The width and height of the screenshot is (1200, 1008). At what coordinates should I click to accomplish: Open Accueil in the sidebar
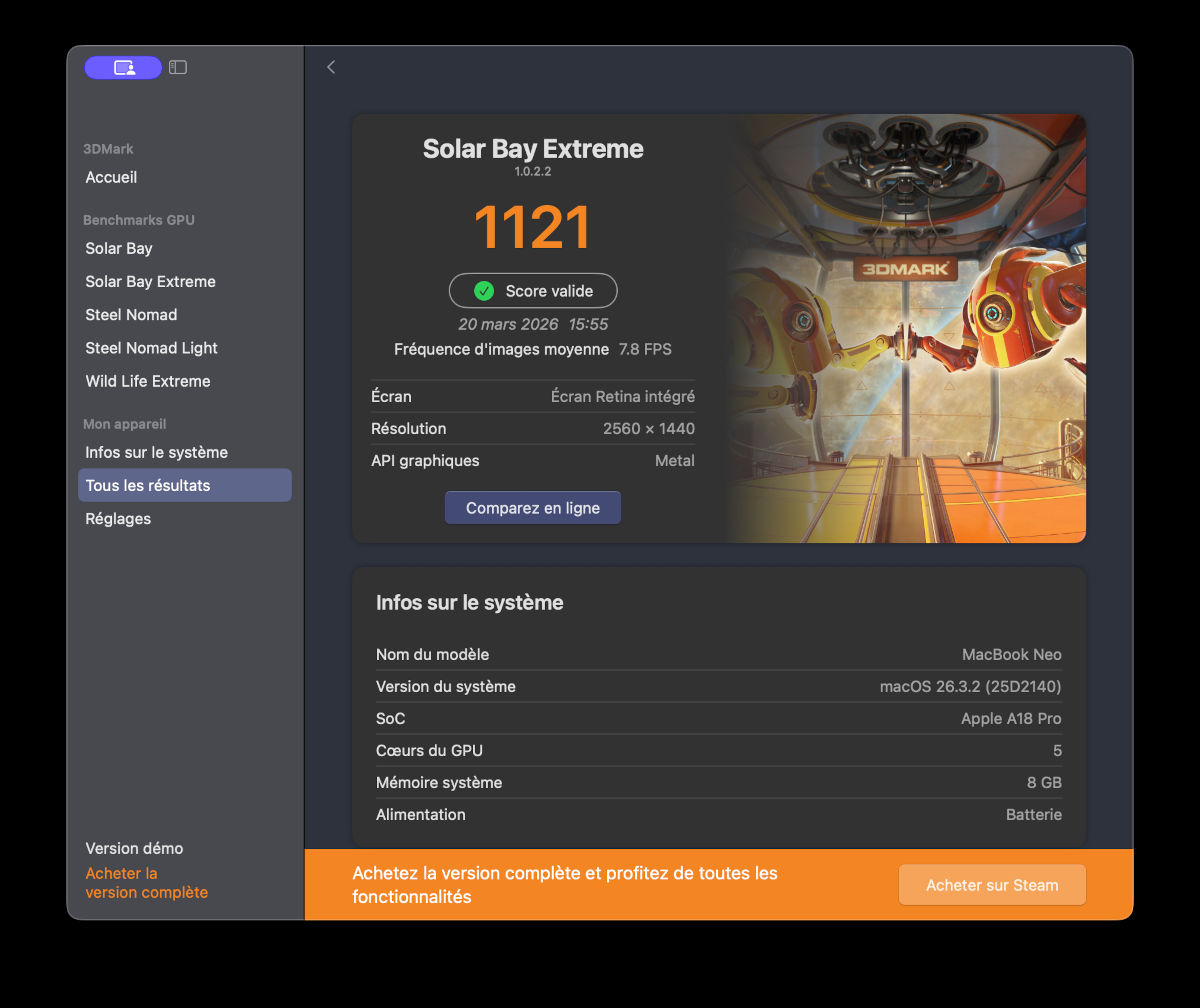(x=111, y=177)
